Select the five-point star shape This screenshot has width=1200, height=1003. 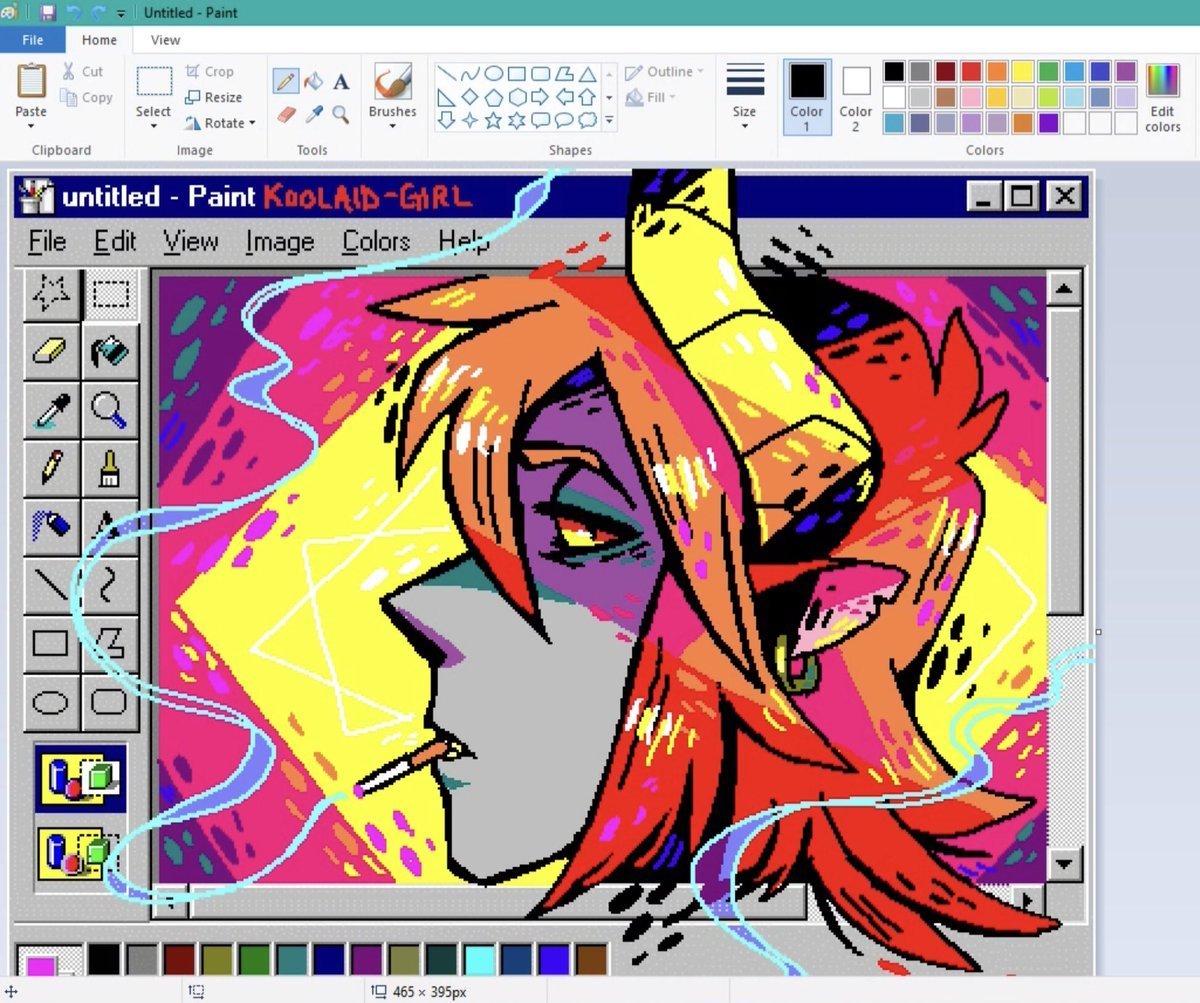point(493,120)
